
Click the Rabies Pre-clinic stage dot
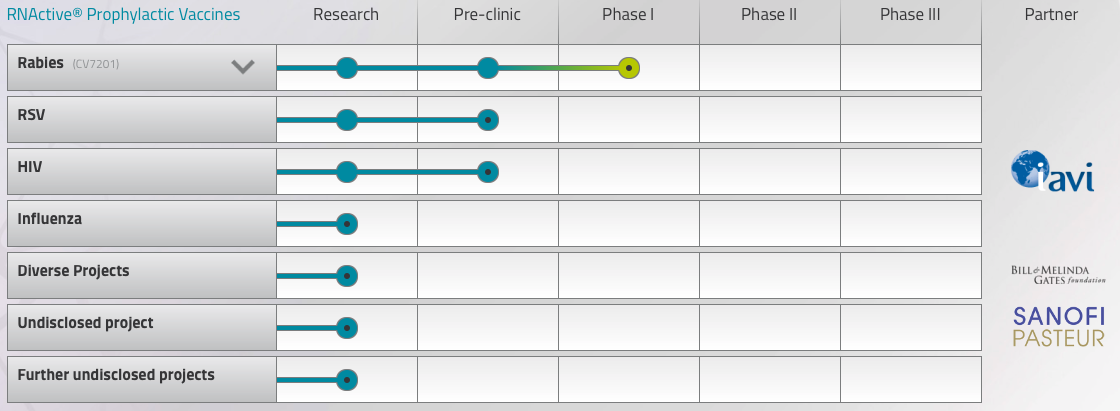(488, 68)
